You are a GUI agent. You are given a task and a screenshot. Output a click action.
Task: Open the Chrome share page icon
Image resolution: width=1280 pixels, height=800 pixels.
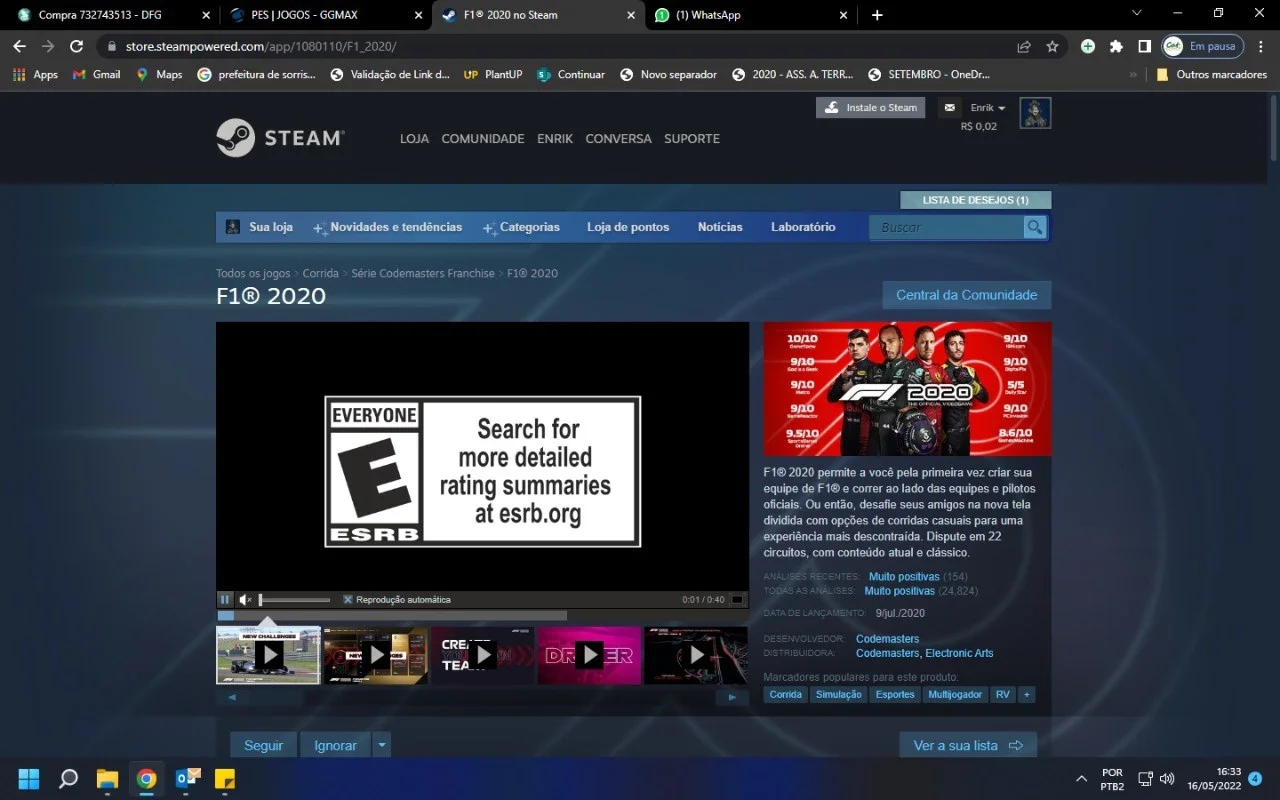click(x=1024, y=46)
